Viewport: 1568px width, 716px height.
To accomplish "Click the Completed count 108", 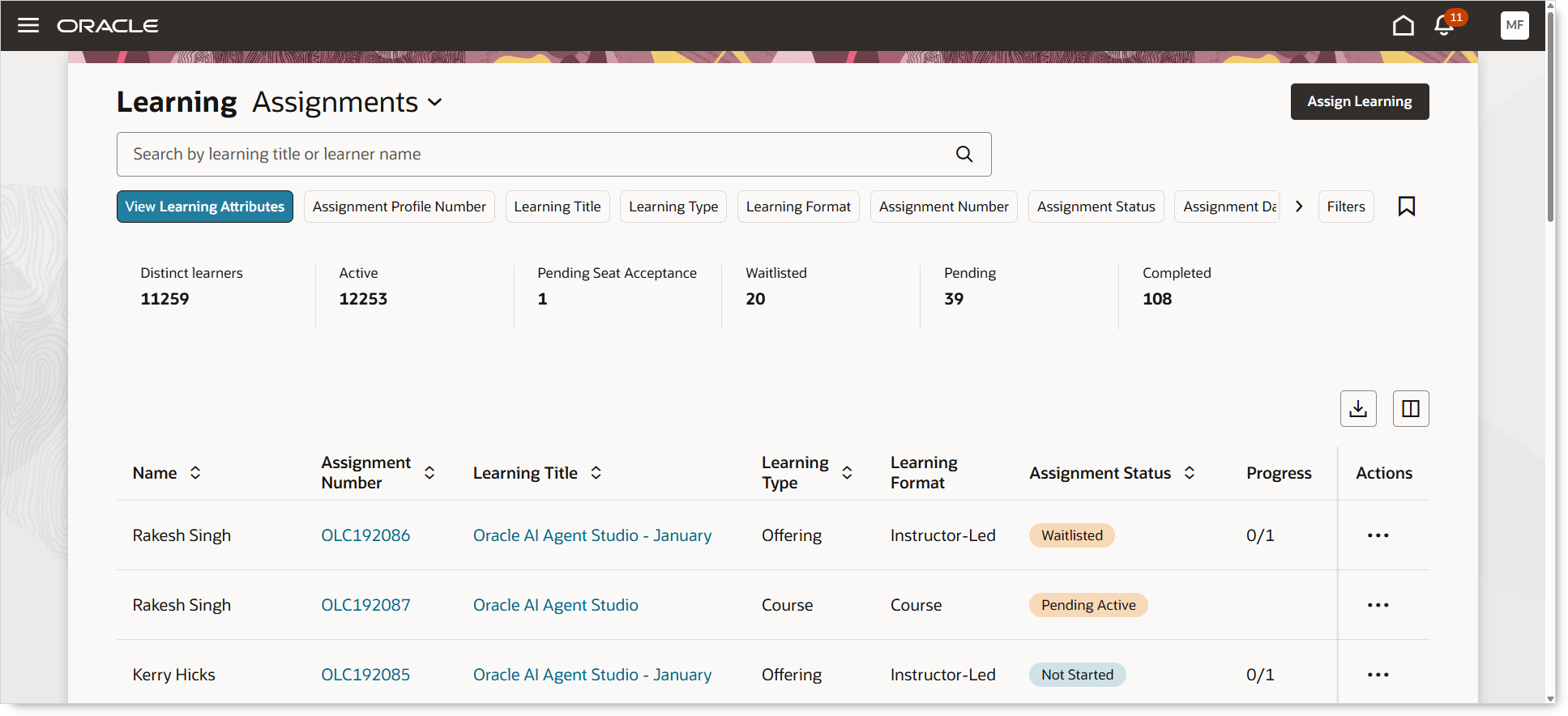I will [x=1157, y=299].
